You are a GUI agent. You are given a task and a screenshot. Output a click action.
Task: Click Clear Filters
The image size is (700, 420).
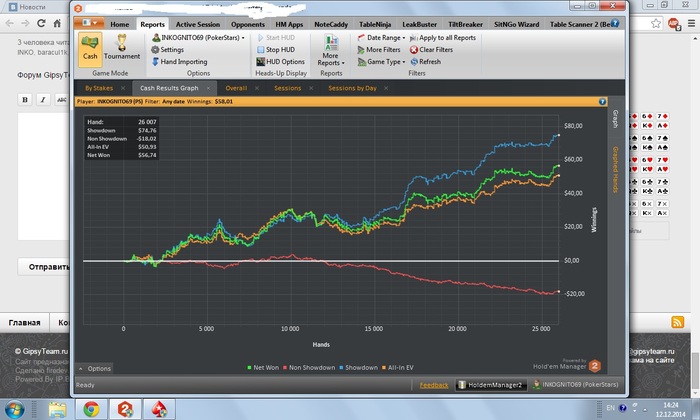click(431, 50)
